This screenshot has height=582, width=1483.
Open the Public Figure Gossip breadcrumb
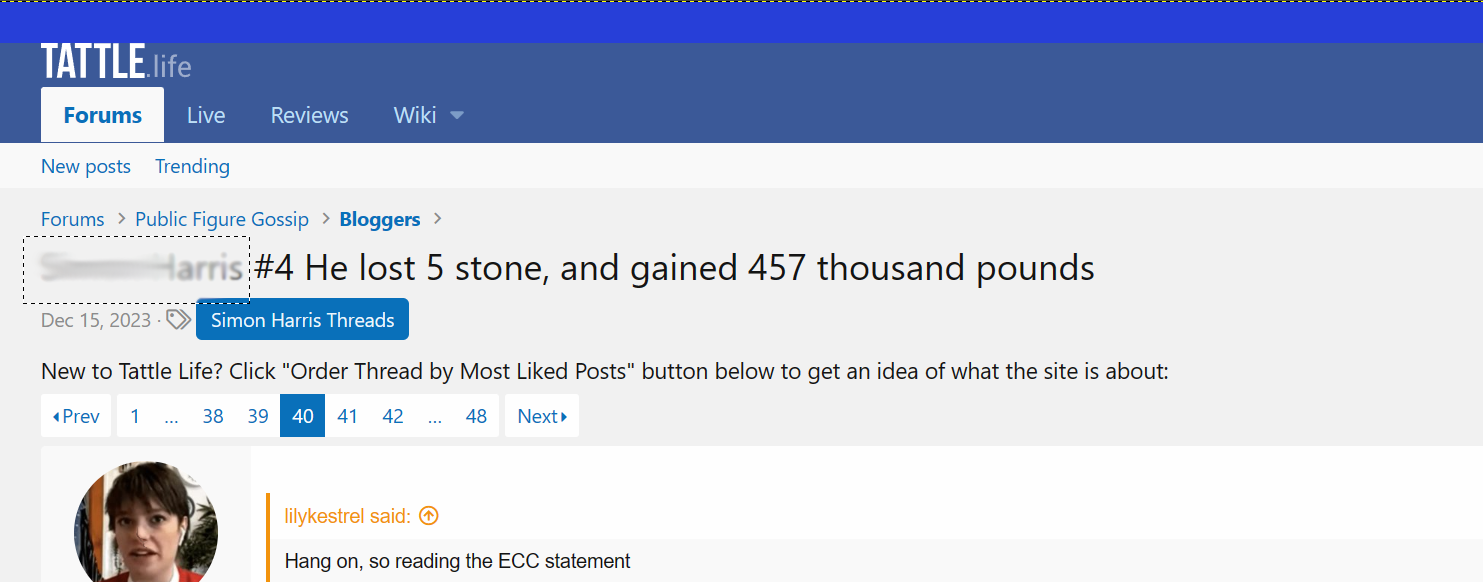222,219
